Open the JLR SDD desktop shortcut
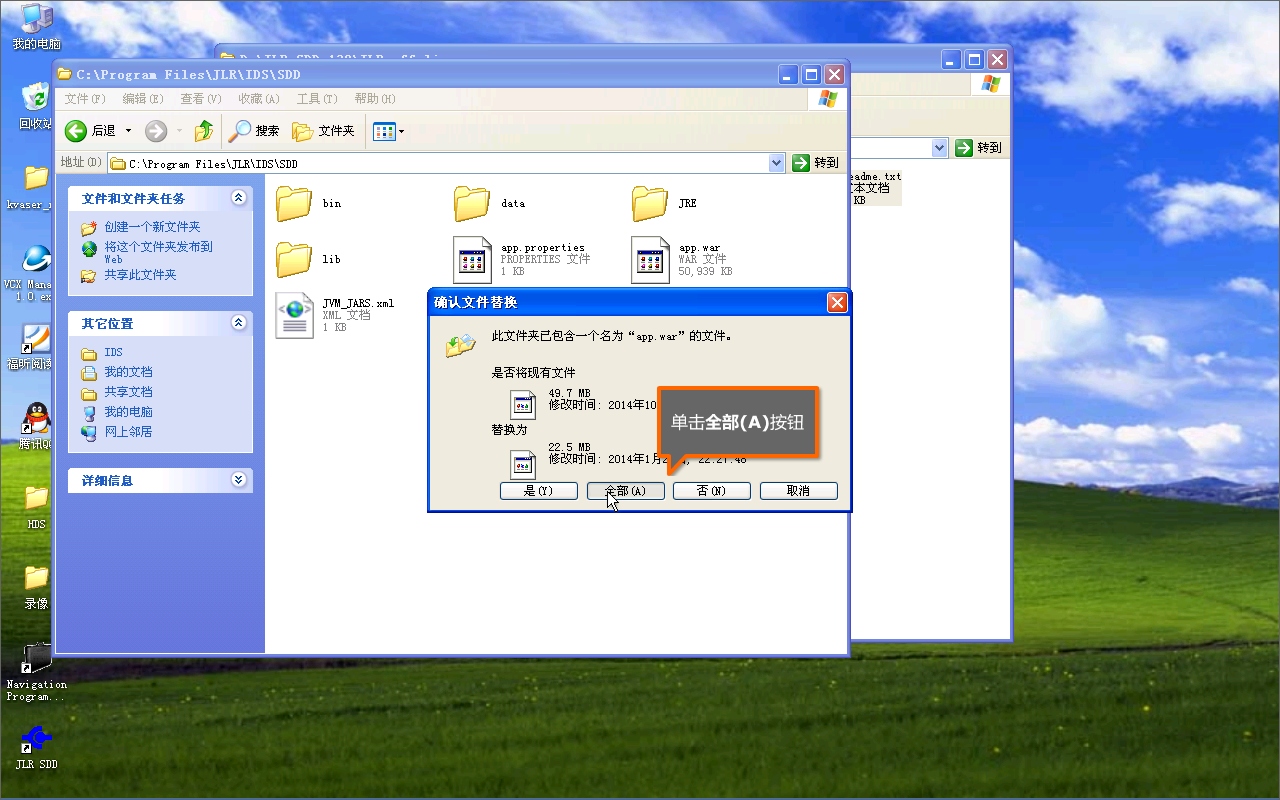The height and width of the screenshot is (800, 1280). pos(36,747)
